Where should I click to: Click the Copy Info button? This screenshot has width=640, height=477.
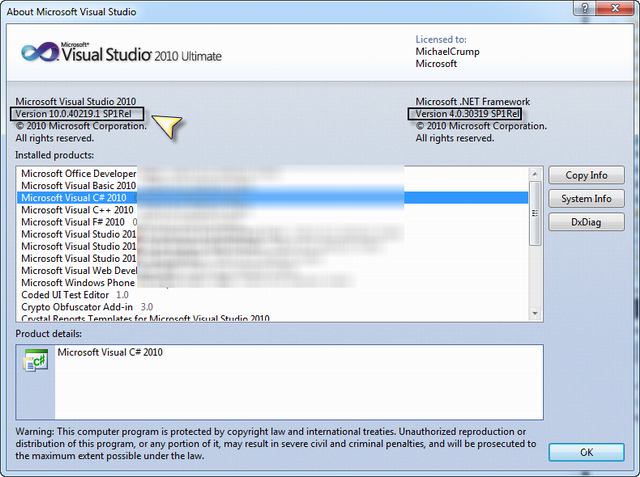pyautogui.click(x=586, y=175)
